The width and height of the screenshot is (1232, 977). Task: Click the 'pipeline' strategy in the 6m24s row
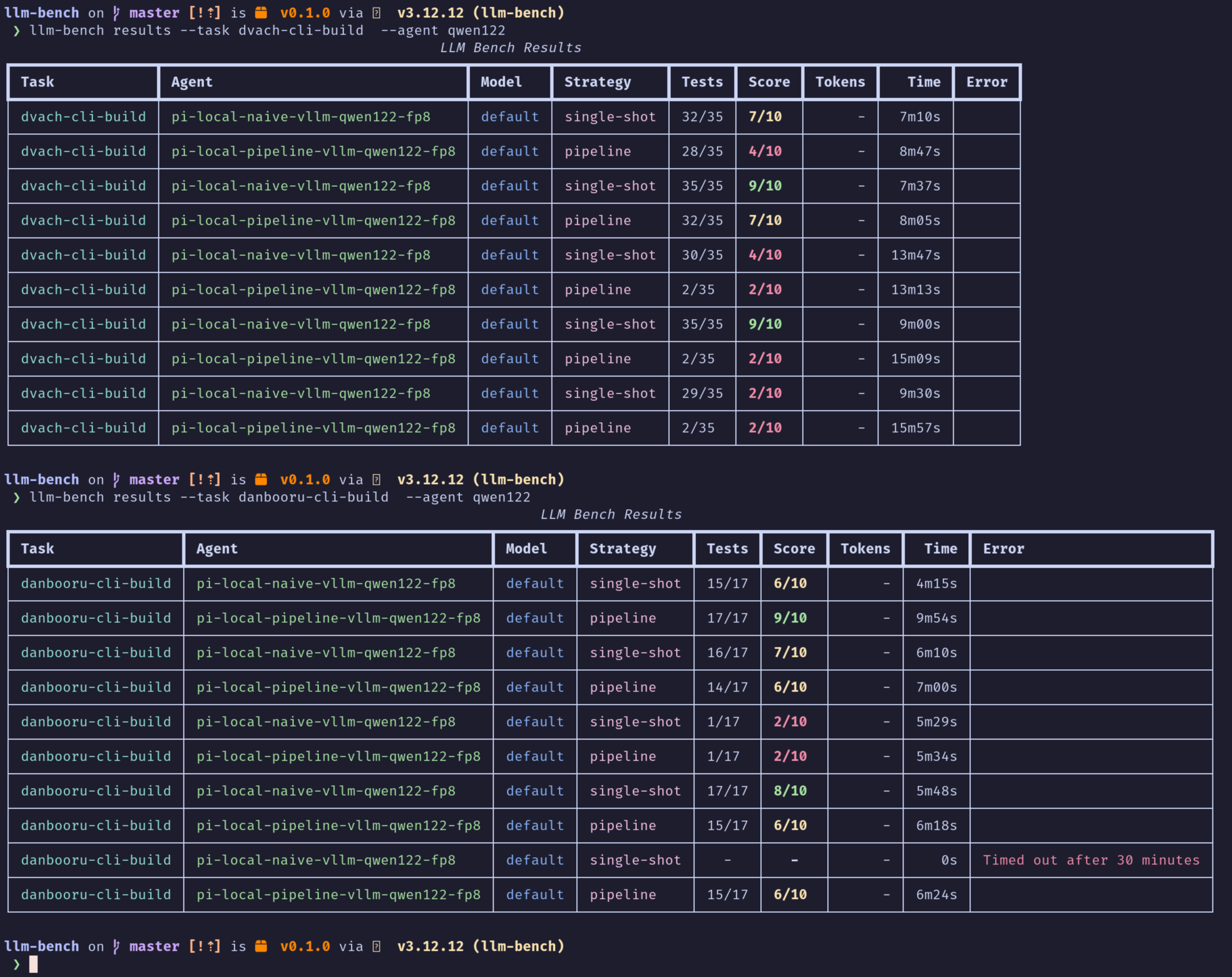tap(623, 894)
